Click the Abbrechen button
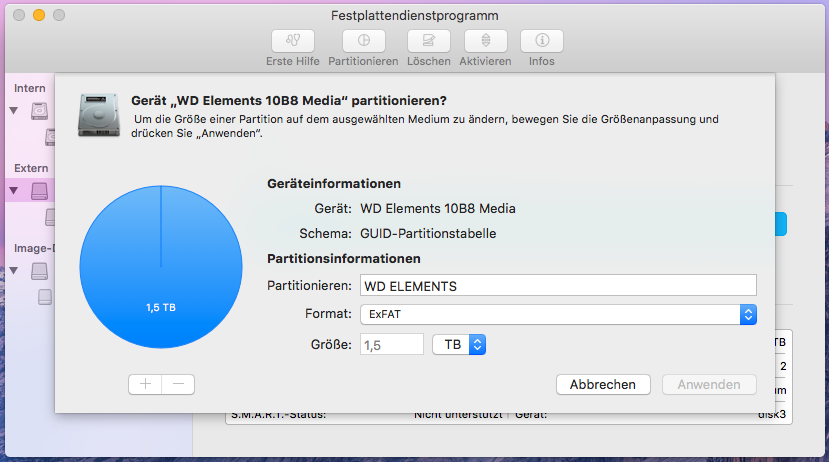 603,384
